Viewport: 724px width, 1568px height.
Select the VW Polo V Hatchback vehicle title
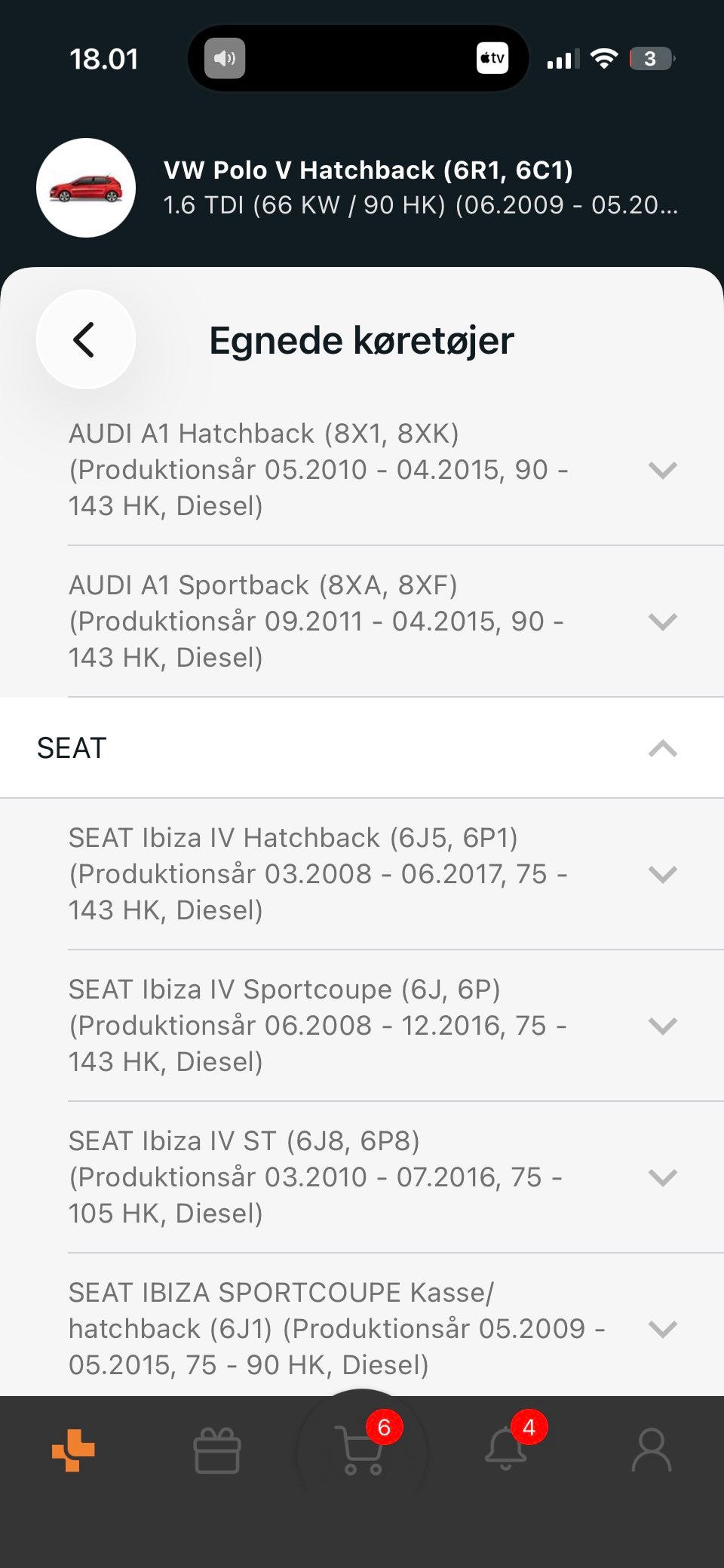click(368, 170)
